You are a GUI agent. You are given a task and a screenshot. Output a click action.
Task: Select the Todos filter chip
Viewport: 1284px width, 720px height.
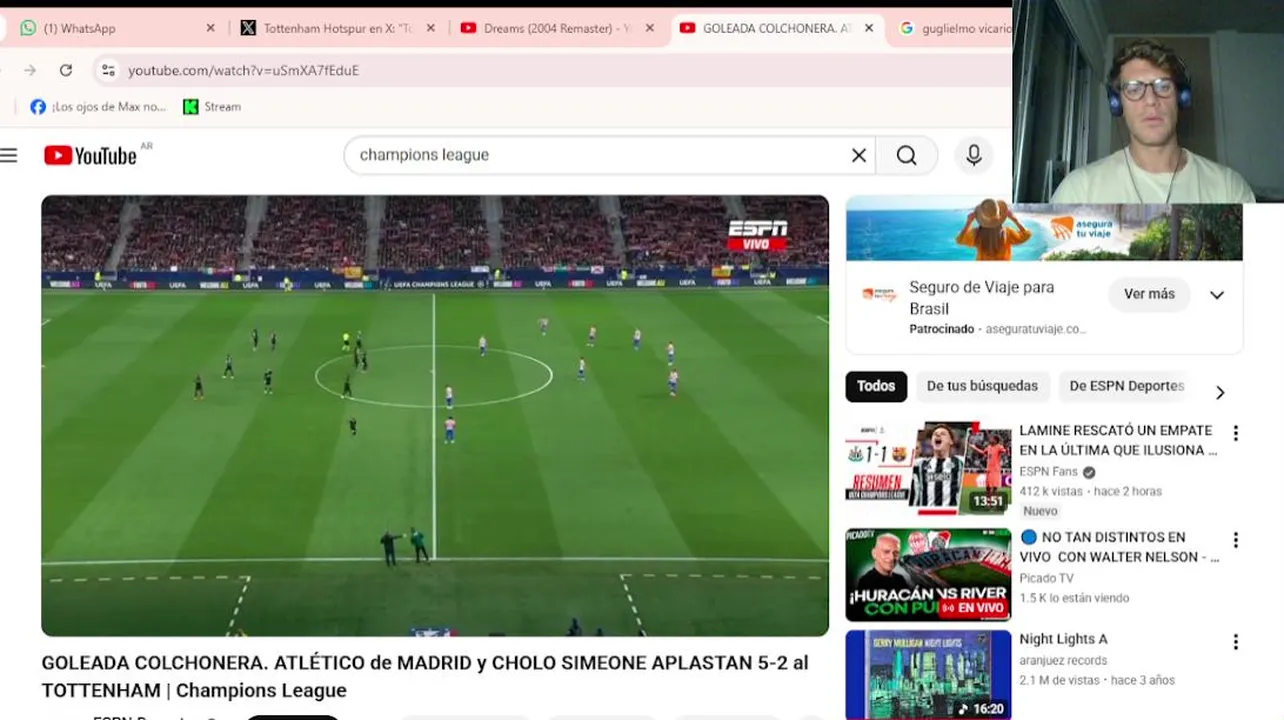(x=876, y=386)
